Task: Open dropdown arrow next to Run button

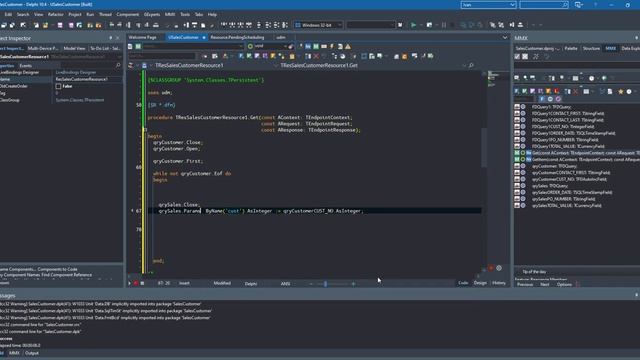Action: tap(420, 25)
